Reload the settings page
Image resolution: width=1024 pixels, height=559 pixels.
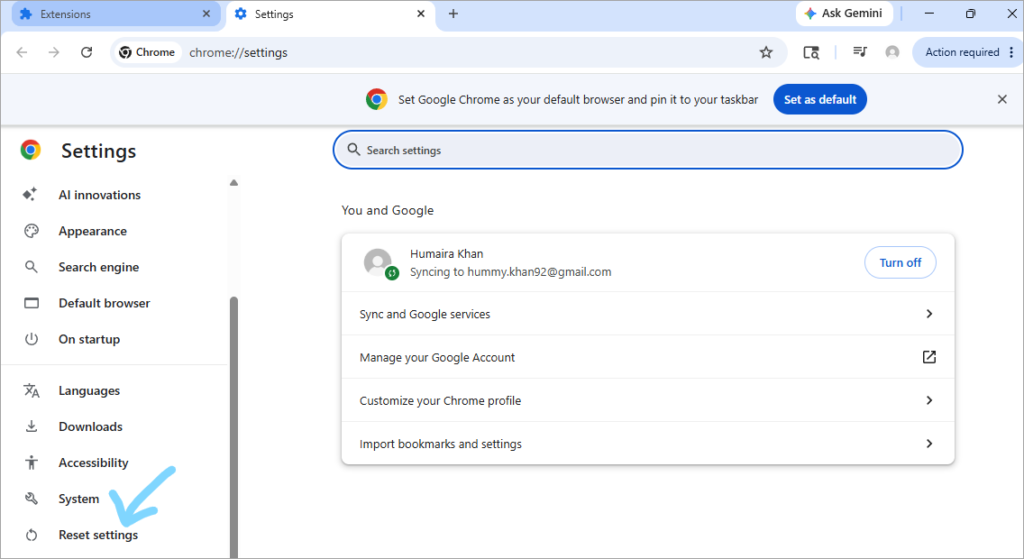[86, 52]
